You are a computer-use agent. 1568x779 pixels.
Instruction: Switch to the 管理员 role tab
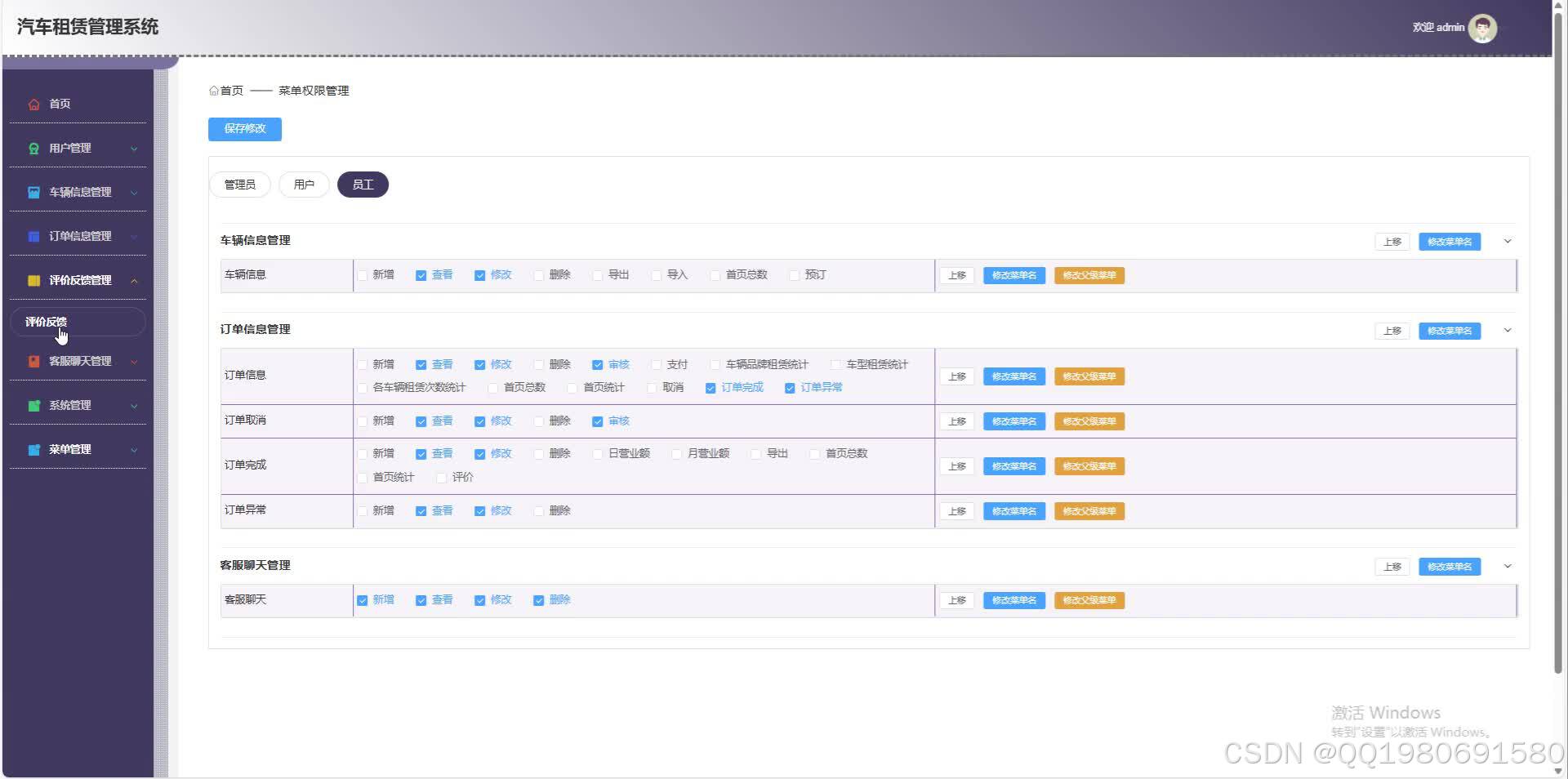[240, 185]
